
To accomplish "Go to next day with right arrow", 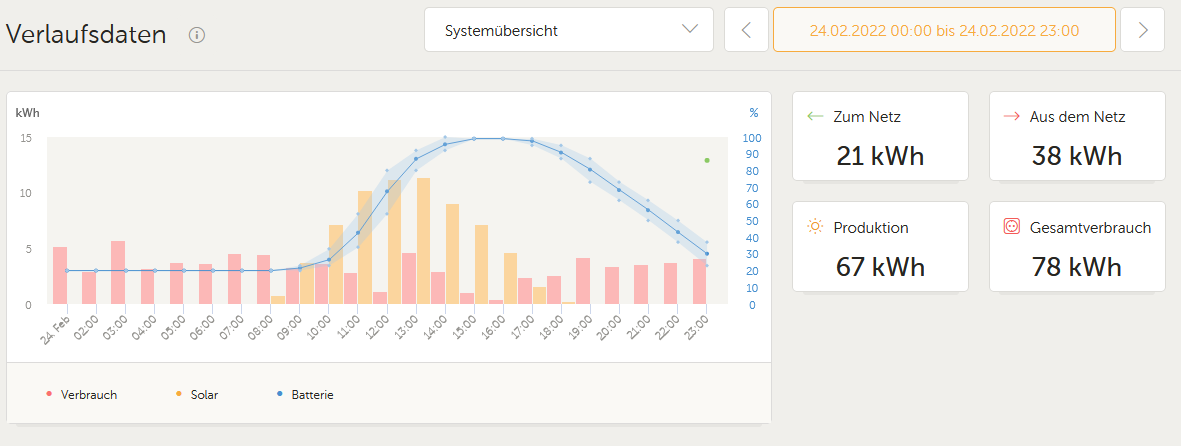I will [x=1143, y=30].
